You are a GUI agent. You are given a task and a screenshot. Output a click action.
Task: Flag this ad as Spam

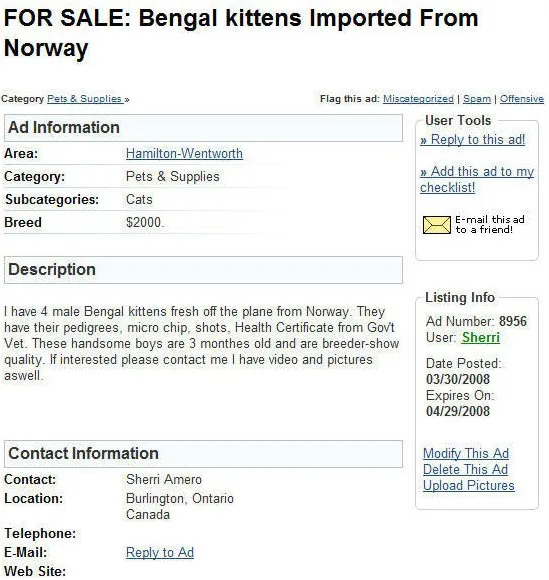[477, 99]
